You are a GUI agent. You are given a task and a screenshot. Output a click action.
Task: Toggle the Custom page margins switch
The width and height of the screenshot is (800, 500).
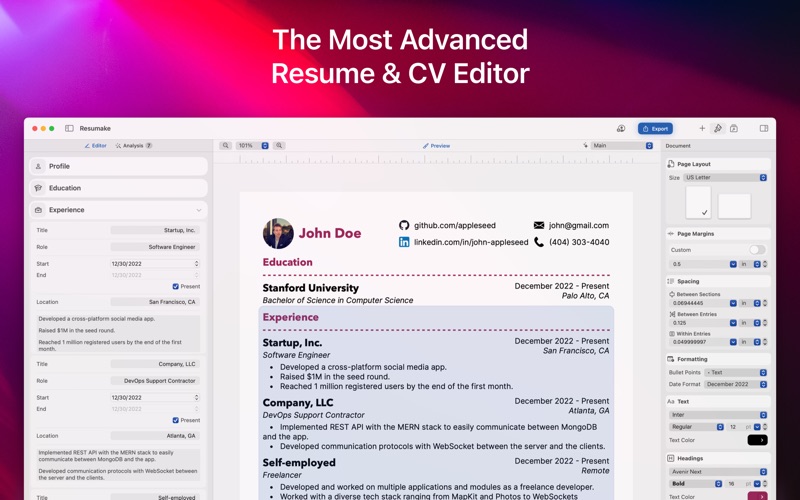point(757,250)
